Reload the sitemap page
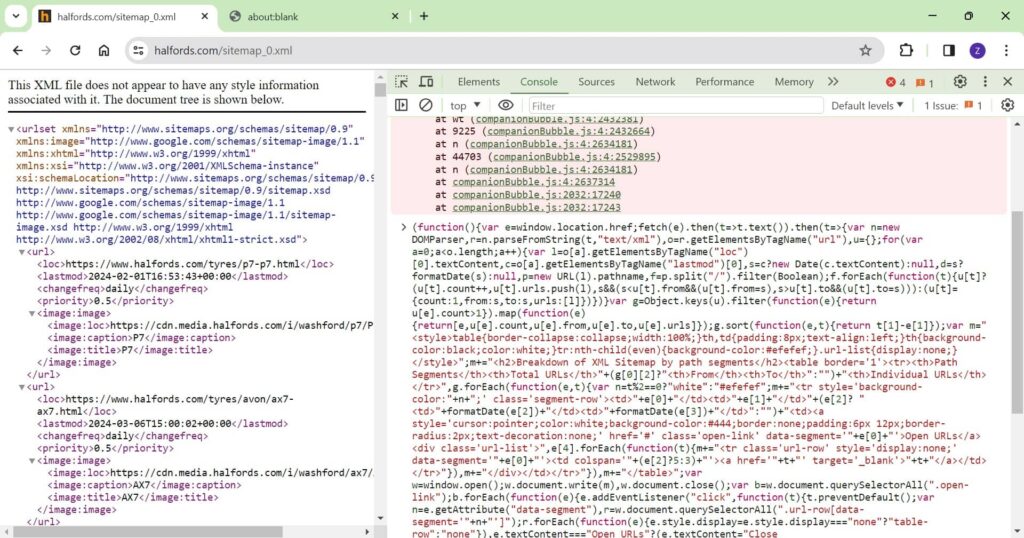1024x538 pixels. click(75, 50)
